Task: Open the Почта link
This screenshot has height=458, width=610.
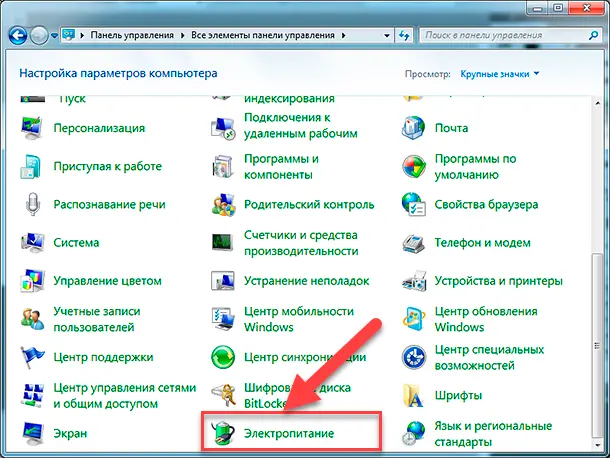Action: (451, 128)
